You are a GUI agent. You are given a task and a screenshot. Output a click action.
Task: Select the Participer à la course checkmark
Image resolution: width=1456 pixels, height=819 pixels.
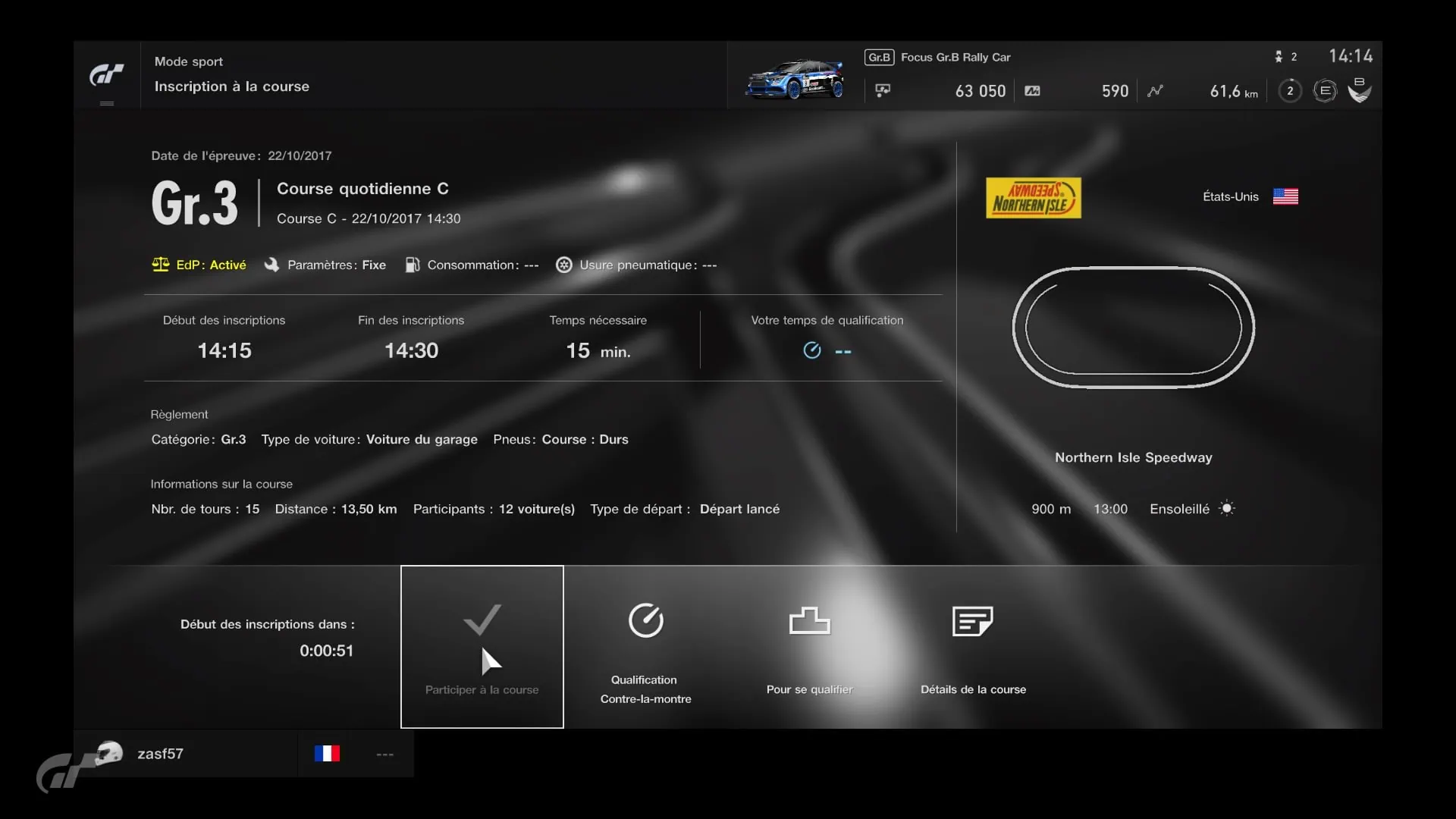pyautogui.click(x=482, y=620)
